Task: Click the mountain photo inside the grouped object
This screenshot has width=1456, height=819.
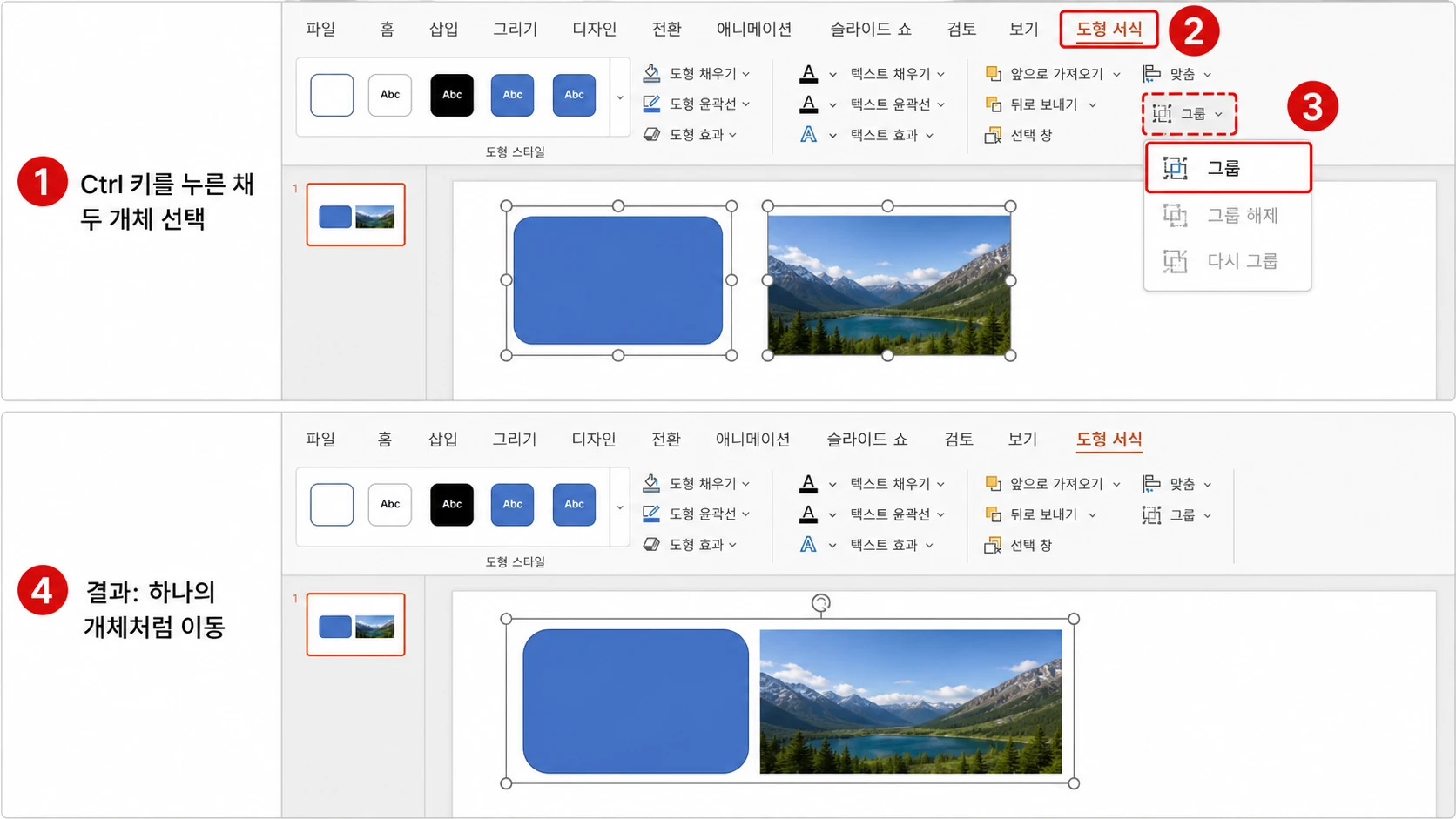Action: 911,702
